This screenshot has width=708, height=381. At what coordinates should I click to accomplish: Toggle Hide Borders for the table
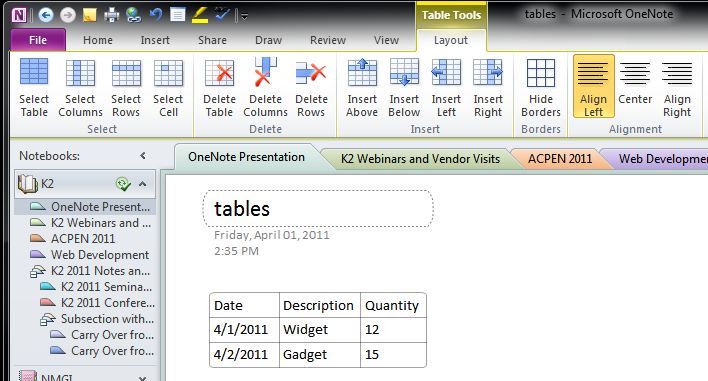click(x=541, y=88)
